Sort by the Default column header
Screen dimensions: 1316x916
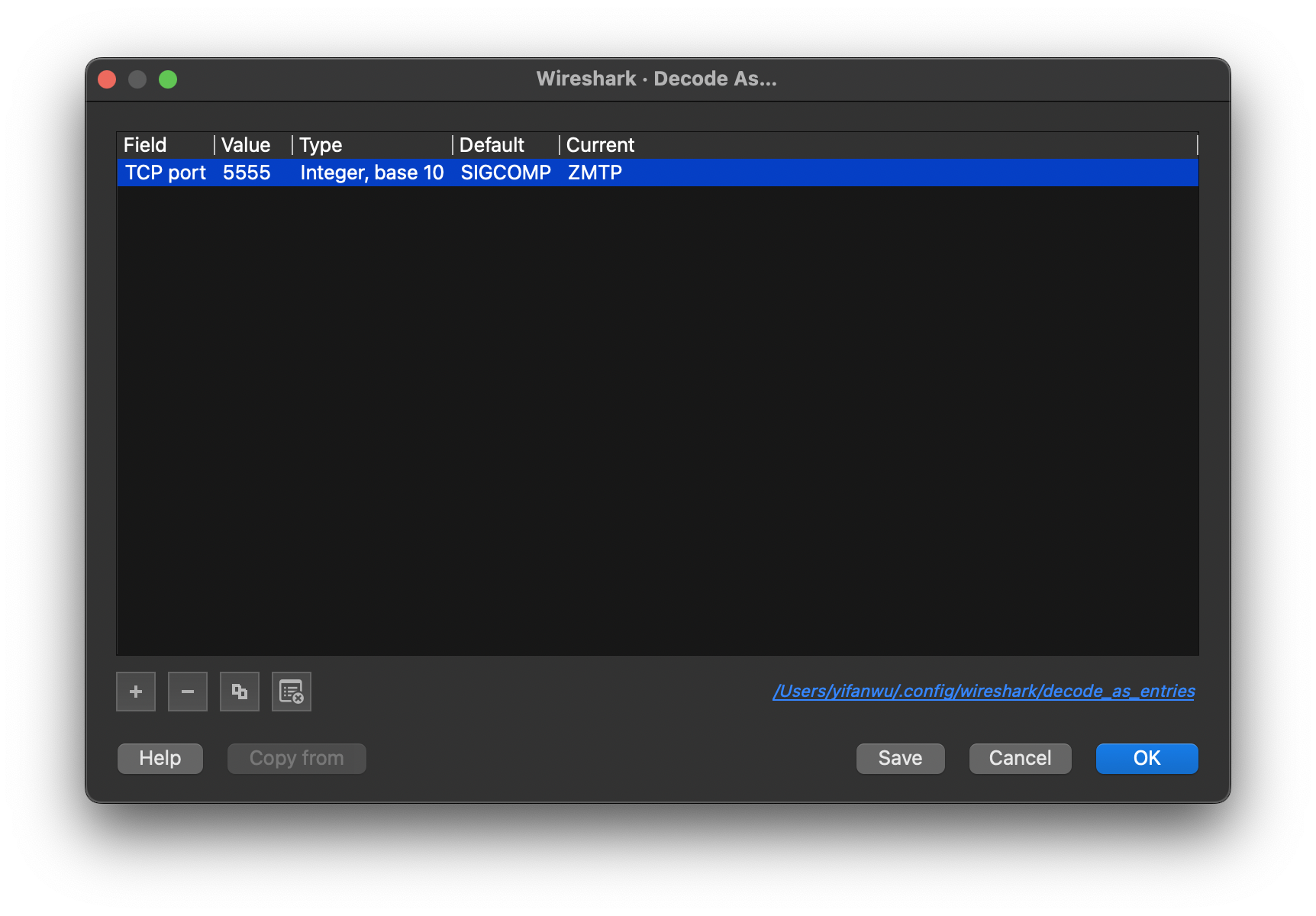point(506,145)
